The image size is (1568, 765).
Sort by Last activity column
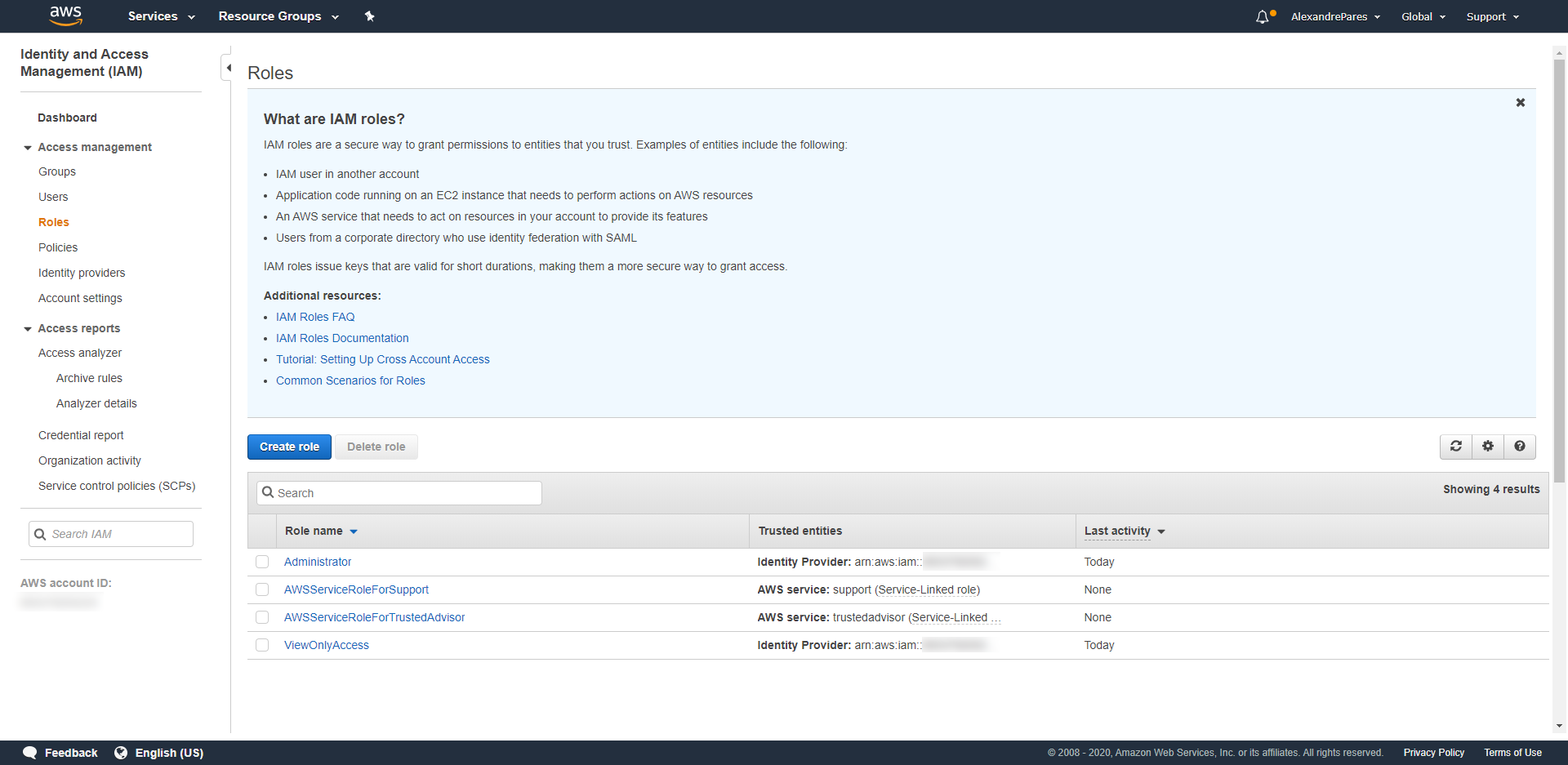pyautogui.click(x=1125, y=531)
